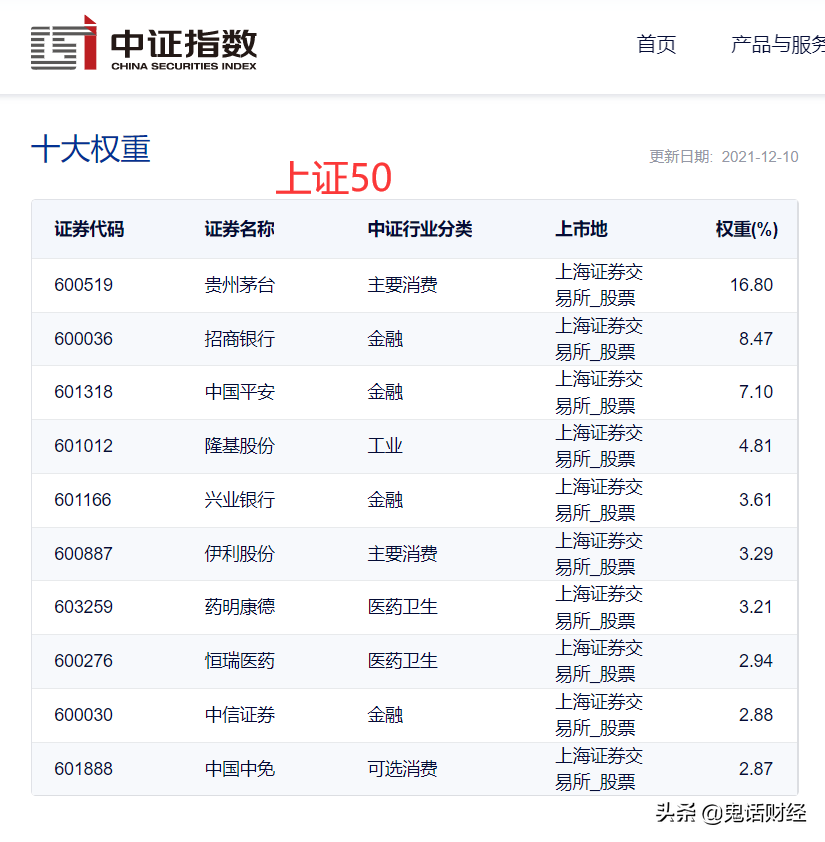825x842 pixels.
Task: Click the weight value 3.29
Action: pyautogui.click(x=756, y=554)
